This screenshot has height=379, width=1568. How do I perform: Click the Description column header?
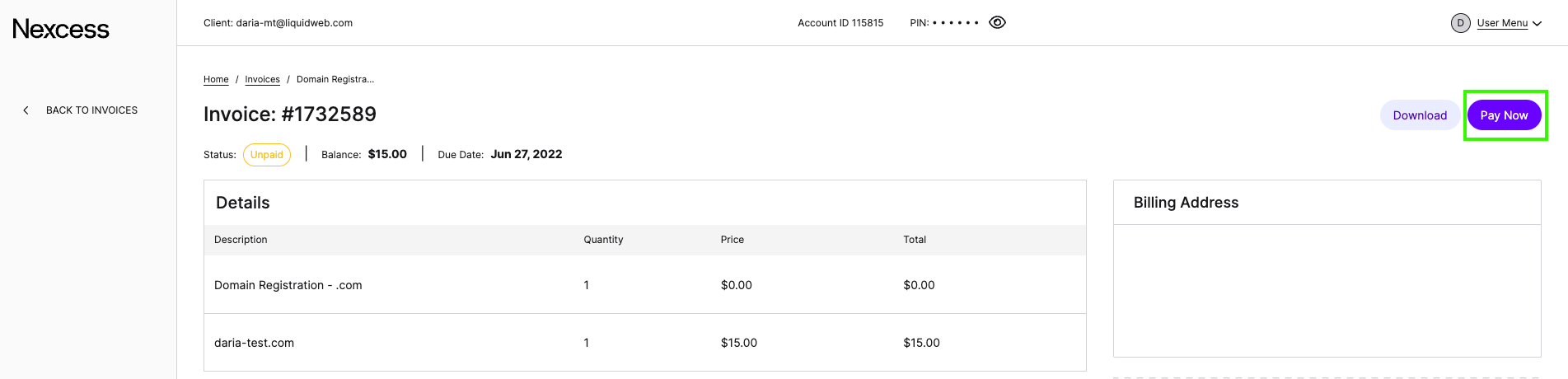click(241, 240)
